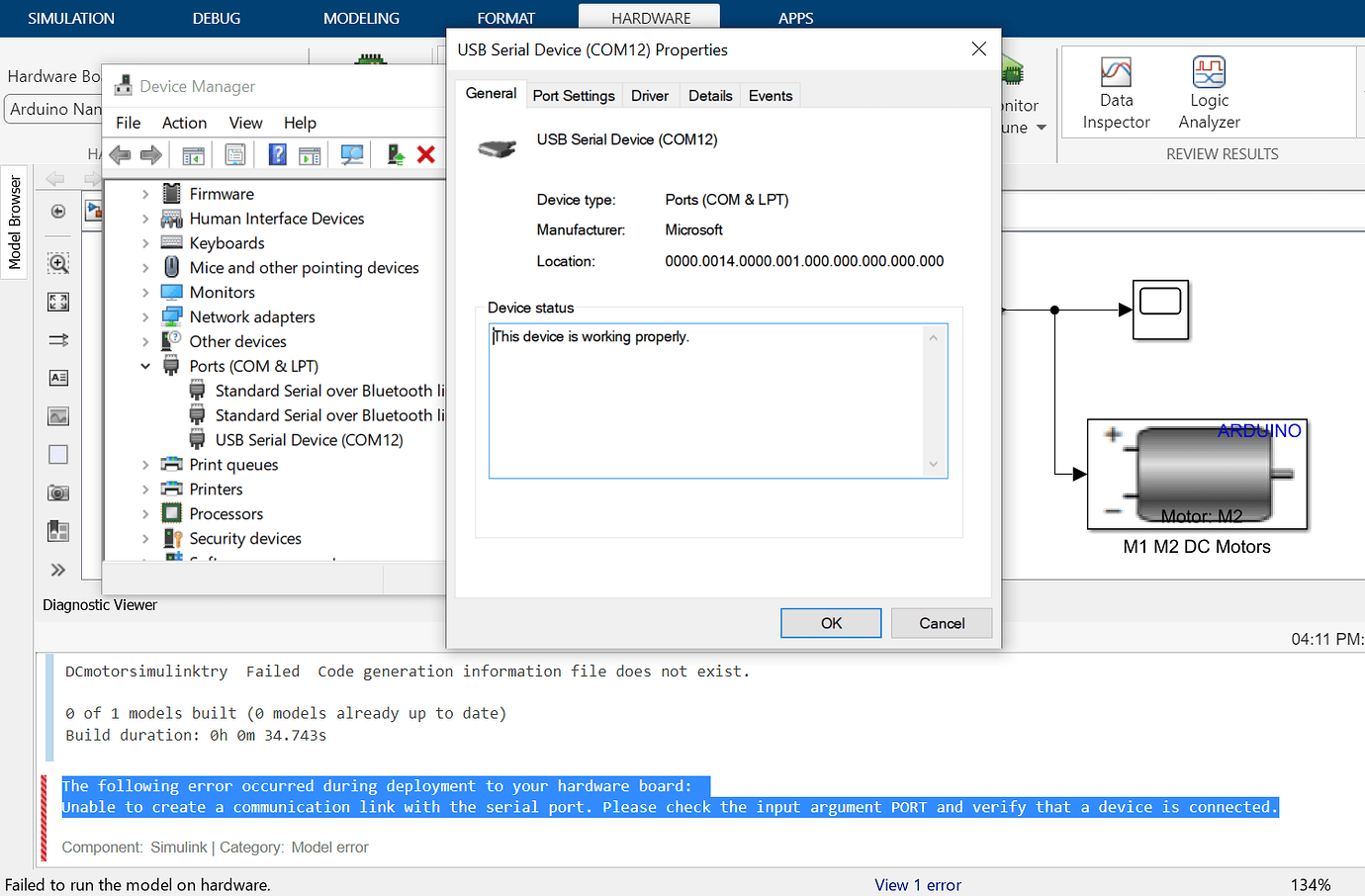Expand the Keyboards node
The width and height of the screenshot is (1365, 896).
pos(146,242)
